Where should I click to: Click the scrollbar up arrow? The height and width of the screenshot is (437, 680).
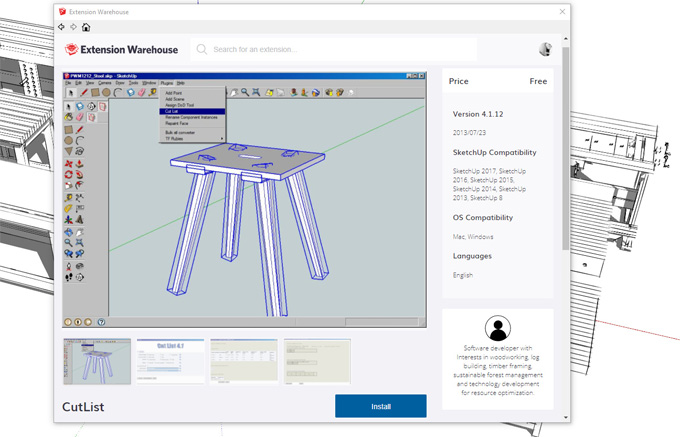(x=566, y=39)
